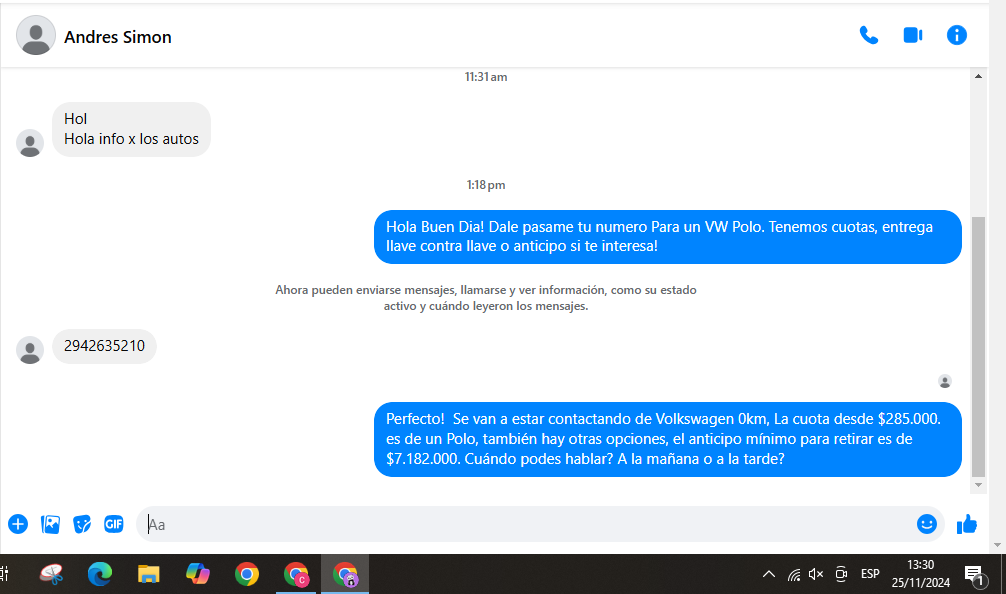1006x594 pixels.
Task: Click the Andres Simon name in header
Action: coord(118,37)
